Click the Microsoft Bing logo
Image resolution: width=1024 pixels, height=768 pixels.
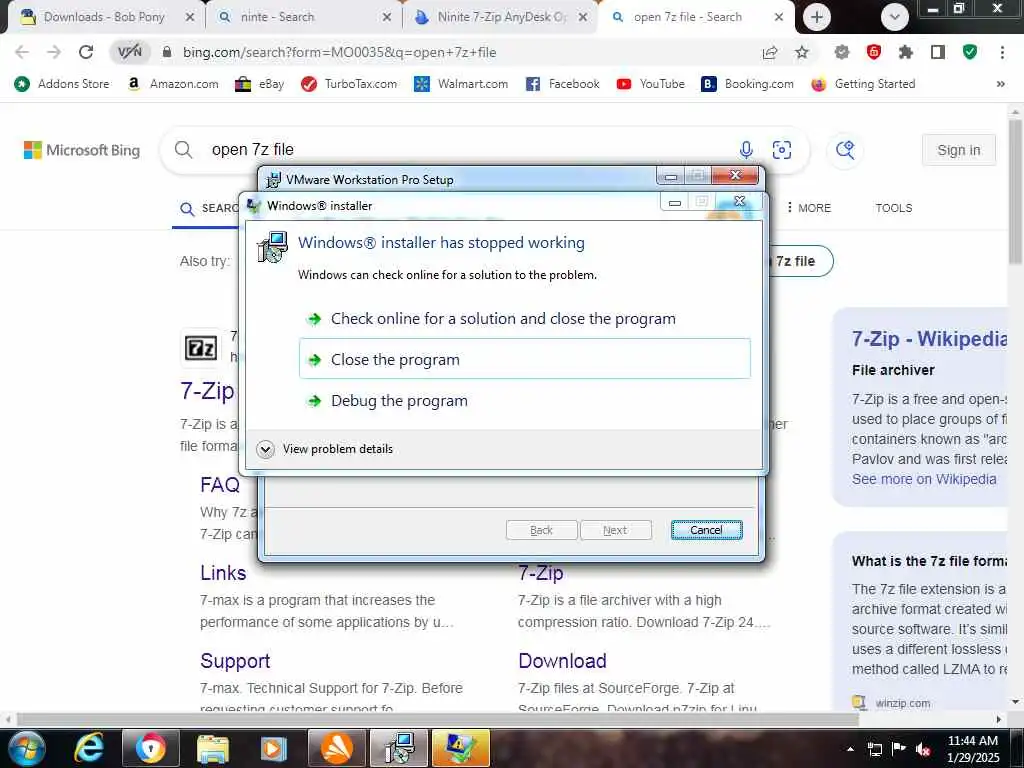pos(82,150)
